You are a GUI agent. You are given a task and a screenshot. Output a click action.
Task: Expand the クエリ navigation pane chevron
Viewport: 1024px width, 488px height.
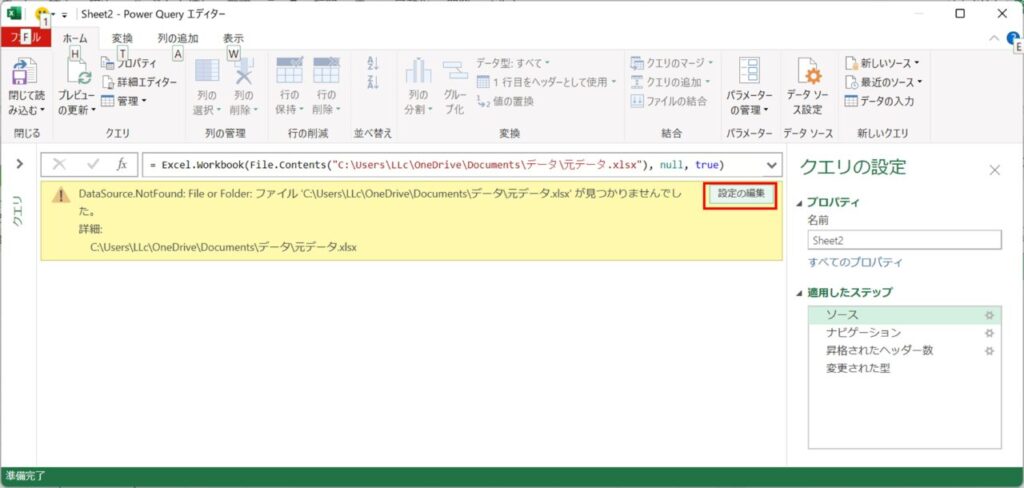(19, 164)
